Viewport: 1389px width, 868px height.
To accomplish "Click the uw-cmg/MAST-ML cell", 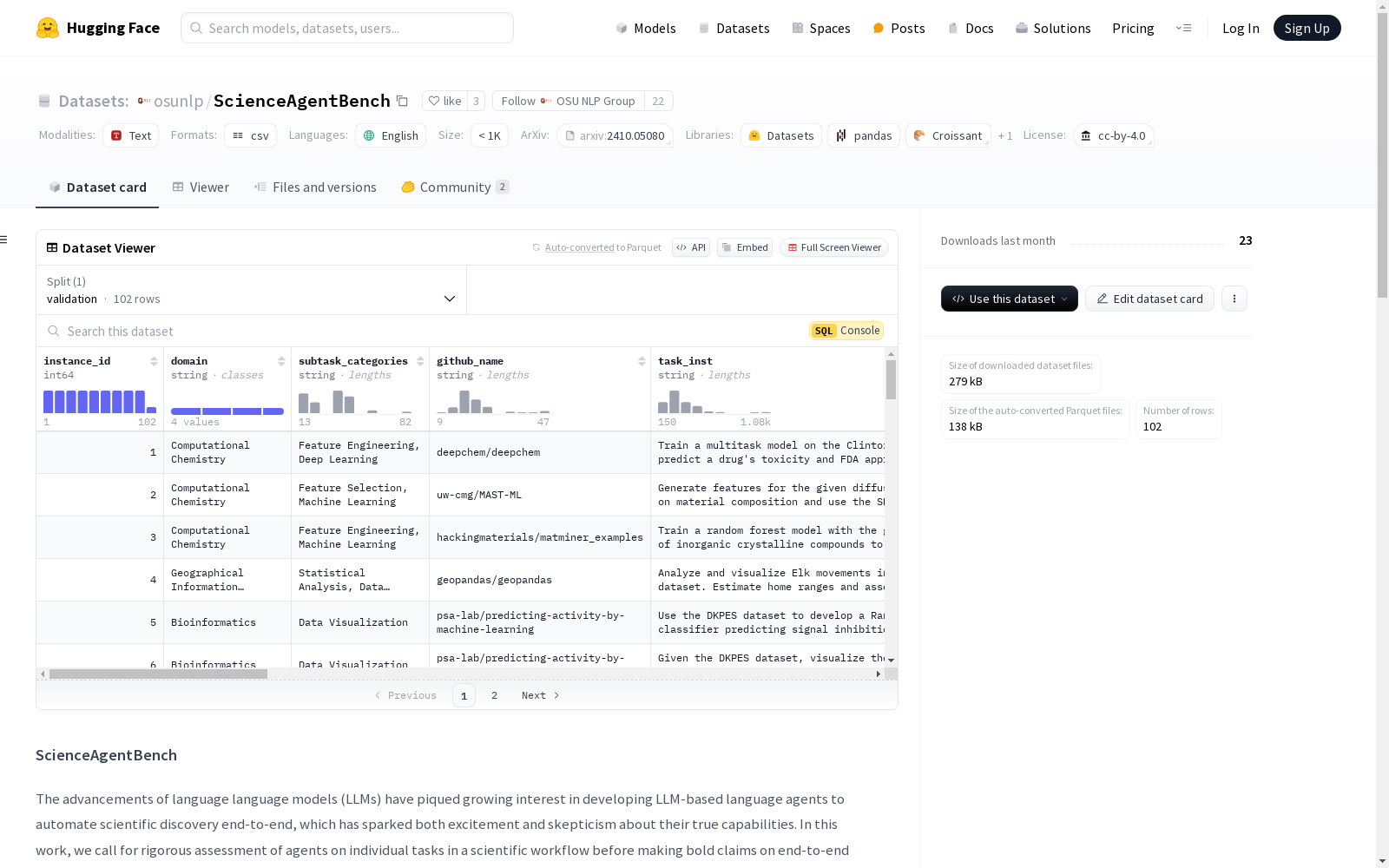I will pyautogui.click(x=540, y=495).
